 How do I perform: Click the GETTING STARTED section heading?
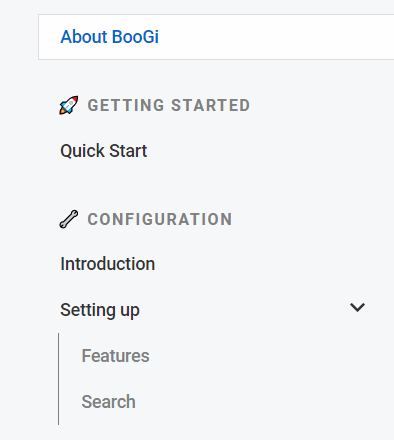coord(169,105)
